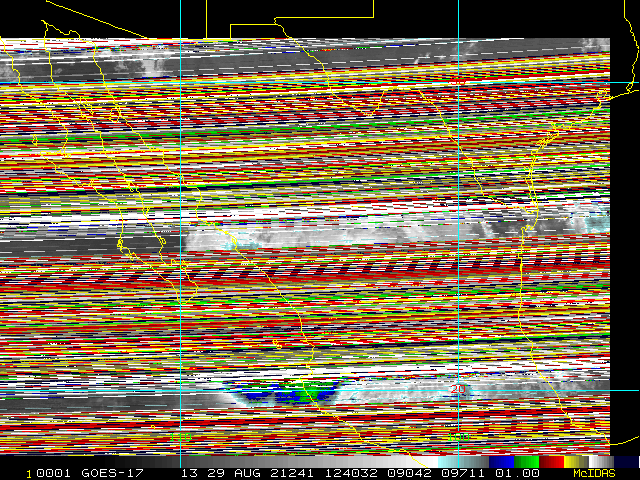The image size is (640, 480).
Task: Pick the yellow segment of the color bar
Action: 576,462
